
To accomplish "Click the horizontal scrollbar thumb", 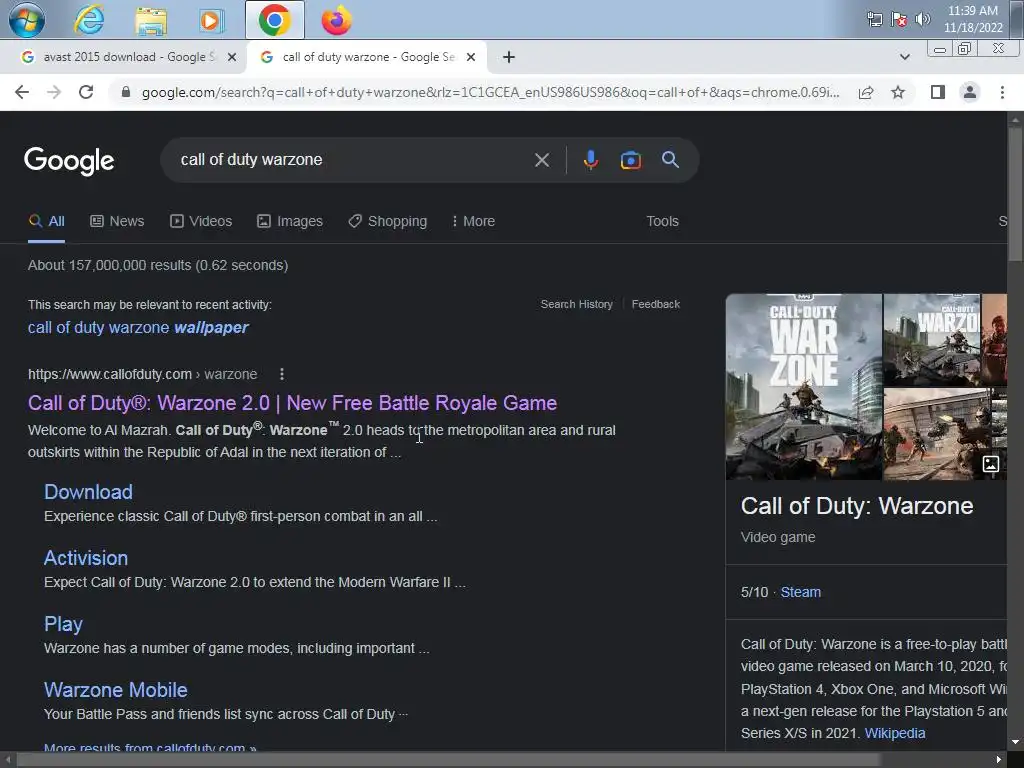I will 448,760.
